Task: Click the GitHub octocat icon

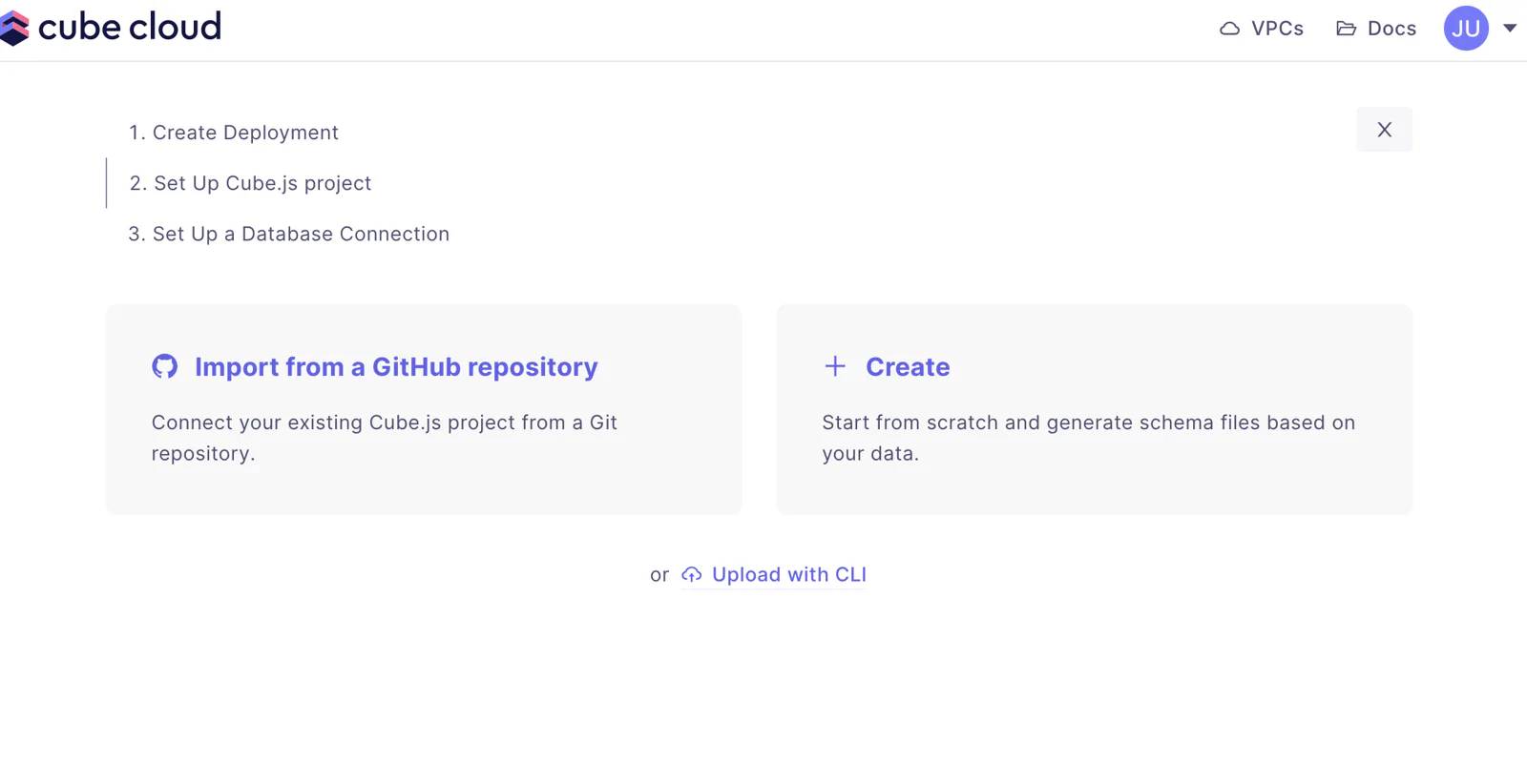Action: (x=165, y=366)
